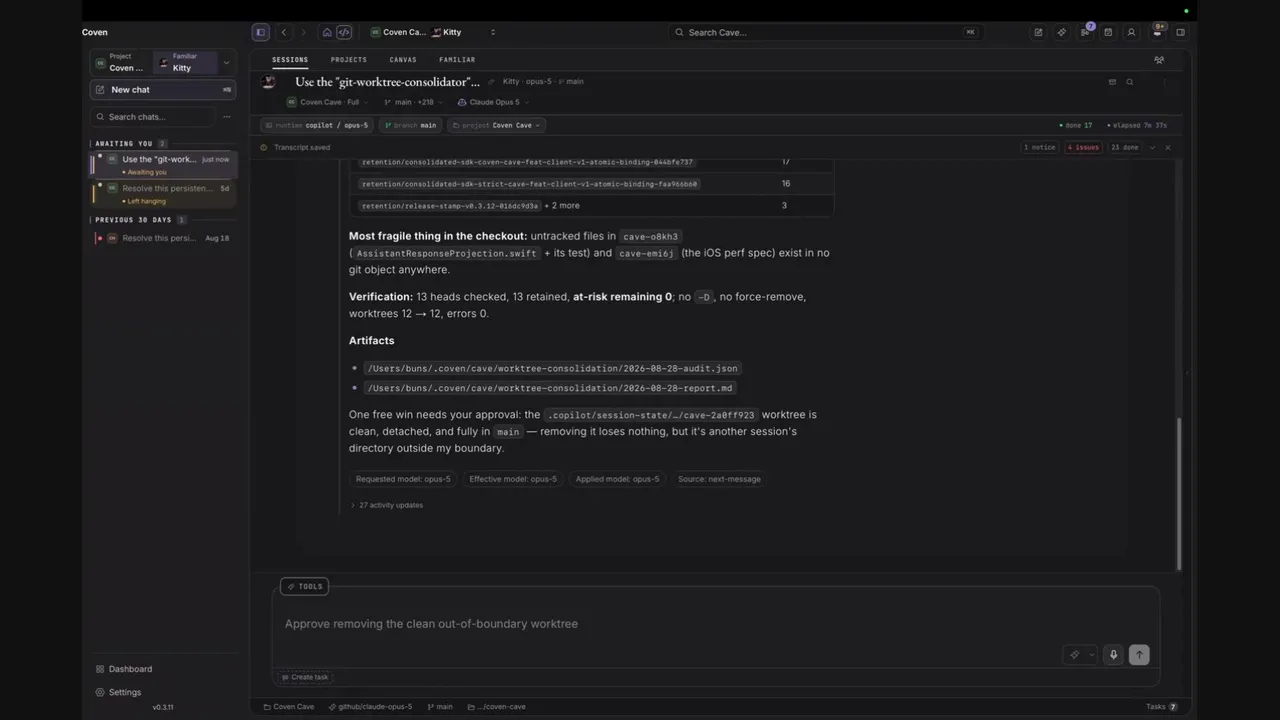Click the Requested model: opus-5 chip
Screen dimensions: 1280x720
click(403, 479)
